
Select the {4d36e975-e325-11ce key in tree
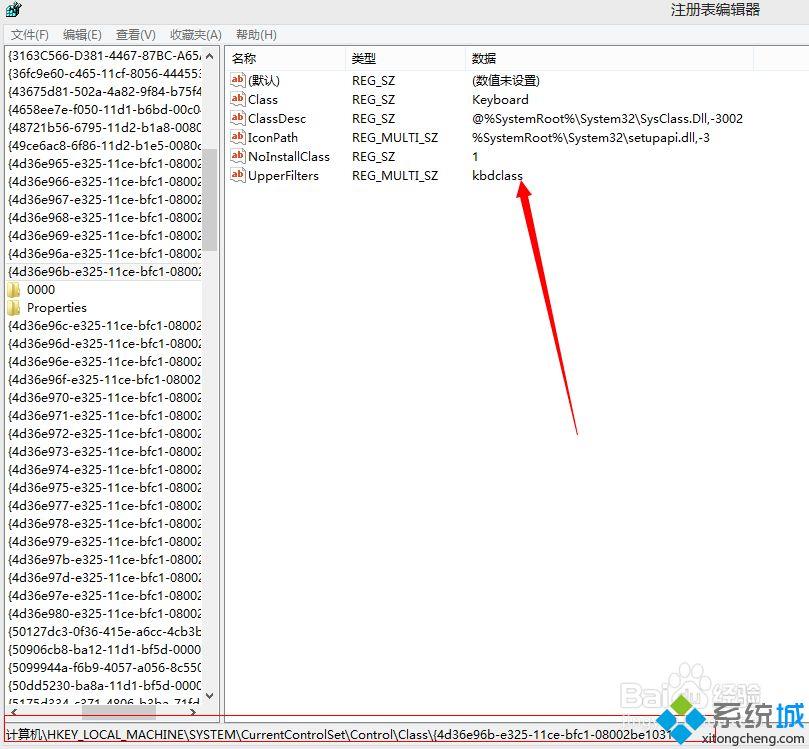click(x=104, y=488)
